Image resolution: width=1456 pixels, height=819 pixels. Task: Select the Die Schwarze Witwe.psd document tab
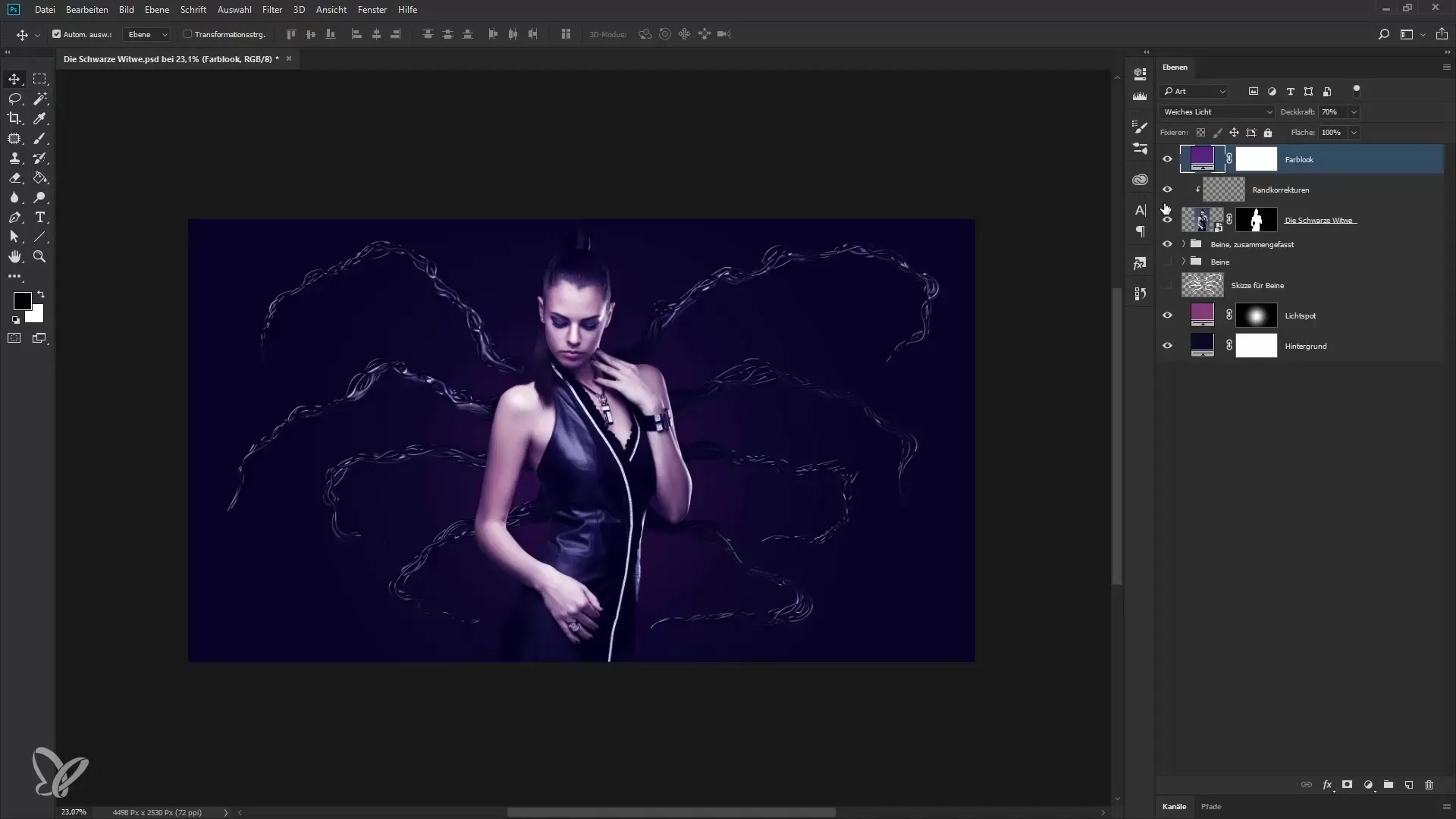tap(171, 59)
